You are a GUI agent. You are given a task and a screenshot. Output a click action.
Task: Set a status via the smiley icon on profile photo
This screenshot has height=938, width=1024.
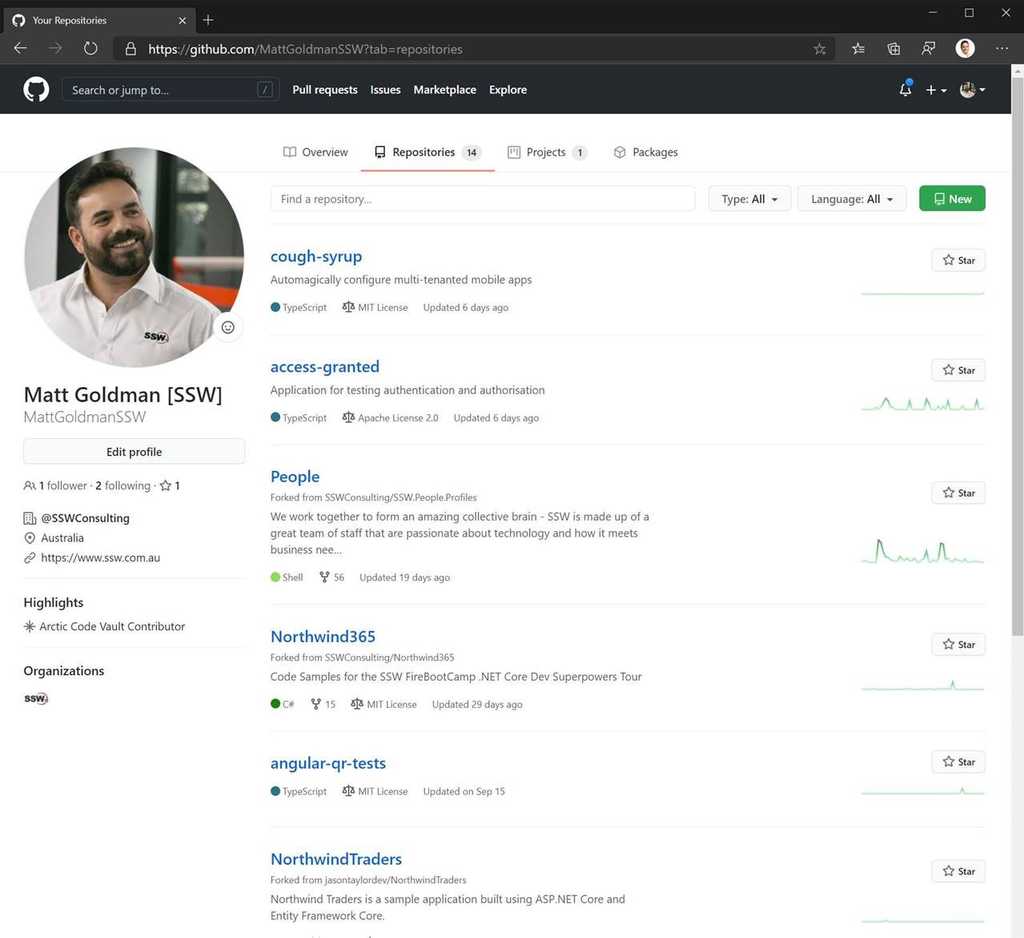point(228,327)
